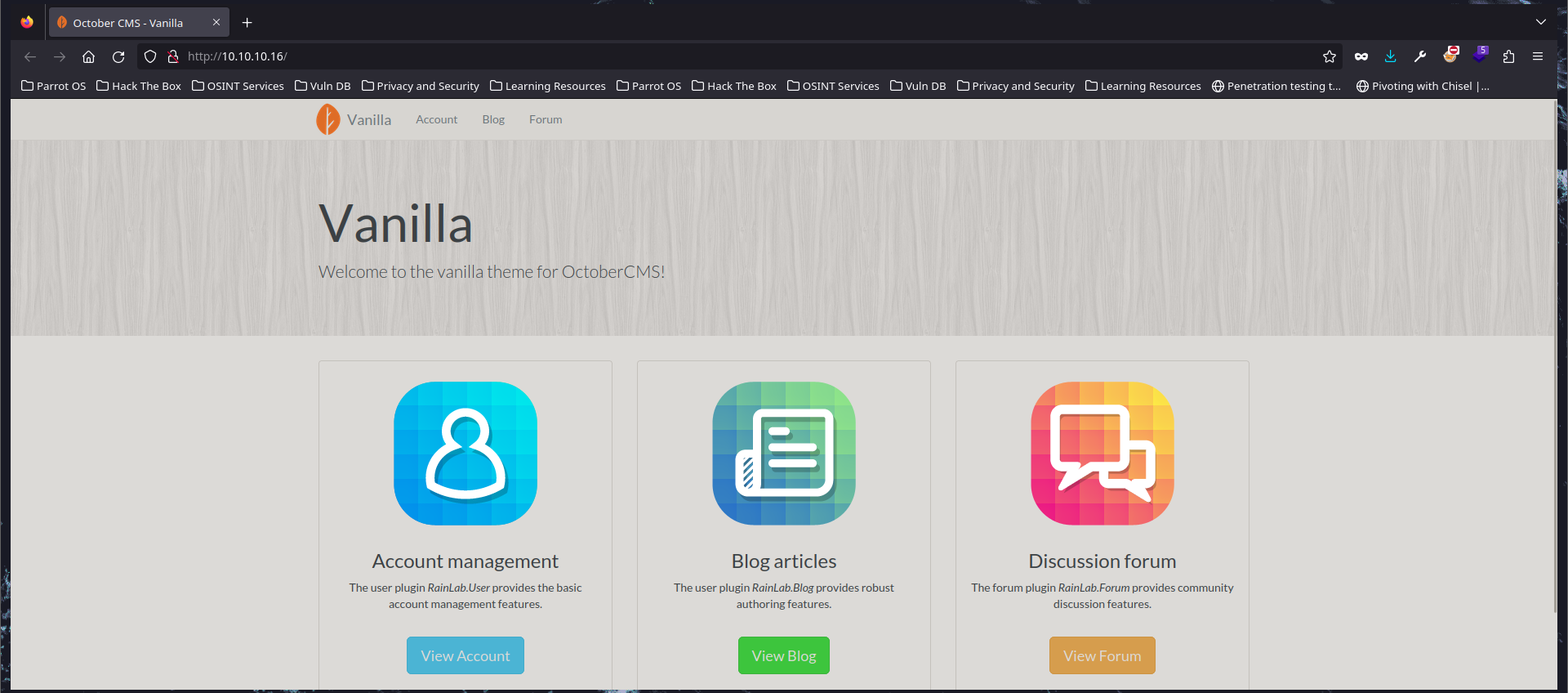Click the RainLab.User plugin text

click(x=459, y=588)
